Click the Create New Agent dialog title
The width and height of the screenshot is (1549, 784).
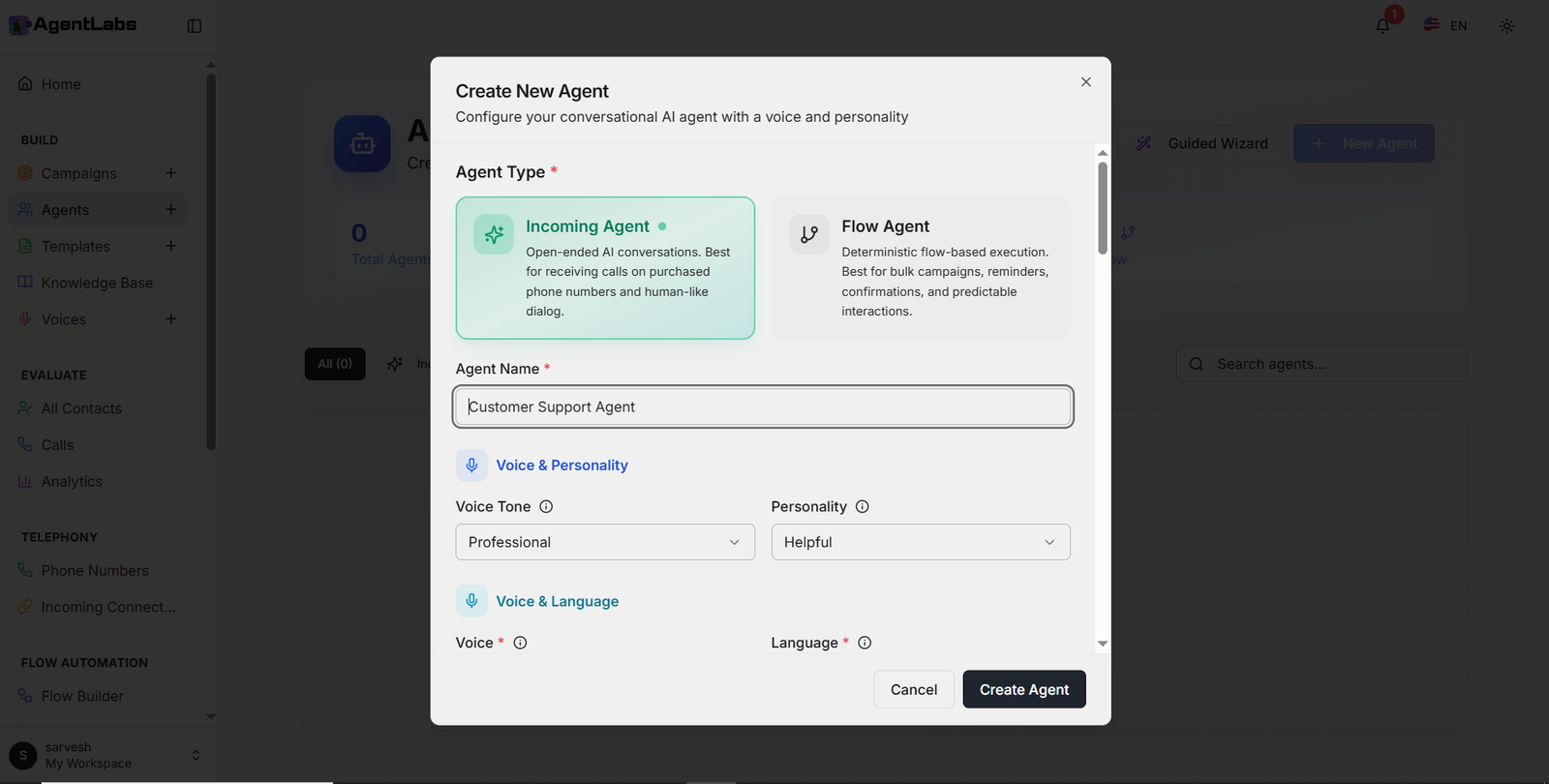click(532, 91)
